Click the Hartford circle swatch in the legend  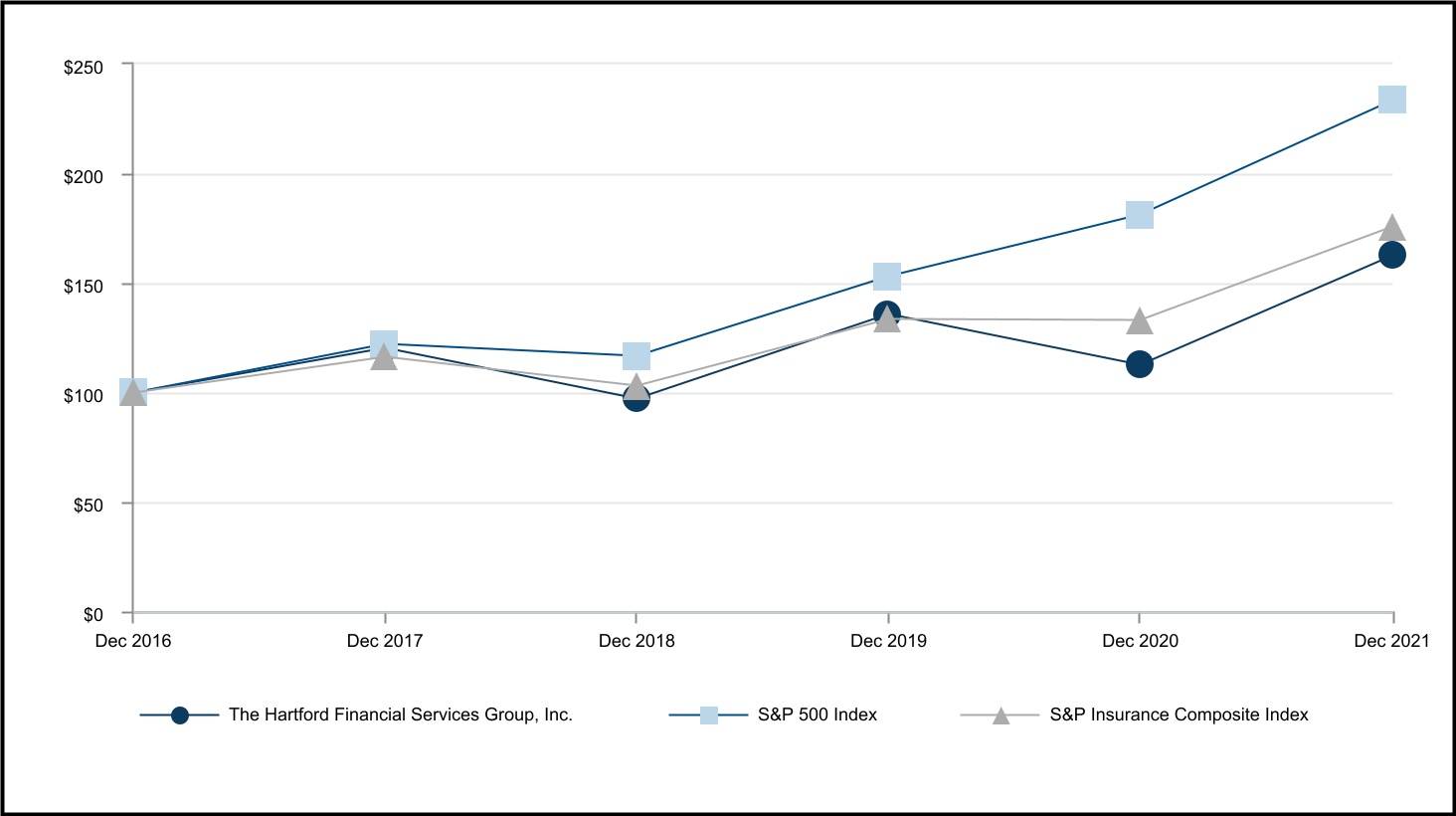click(x=180, y=715)
